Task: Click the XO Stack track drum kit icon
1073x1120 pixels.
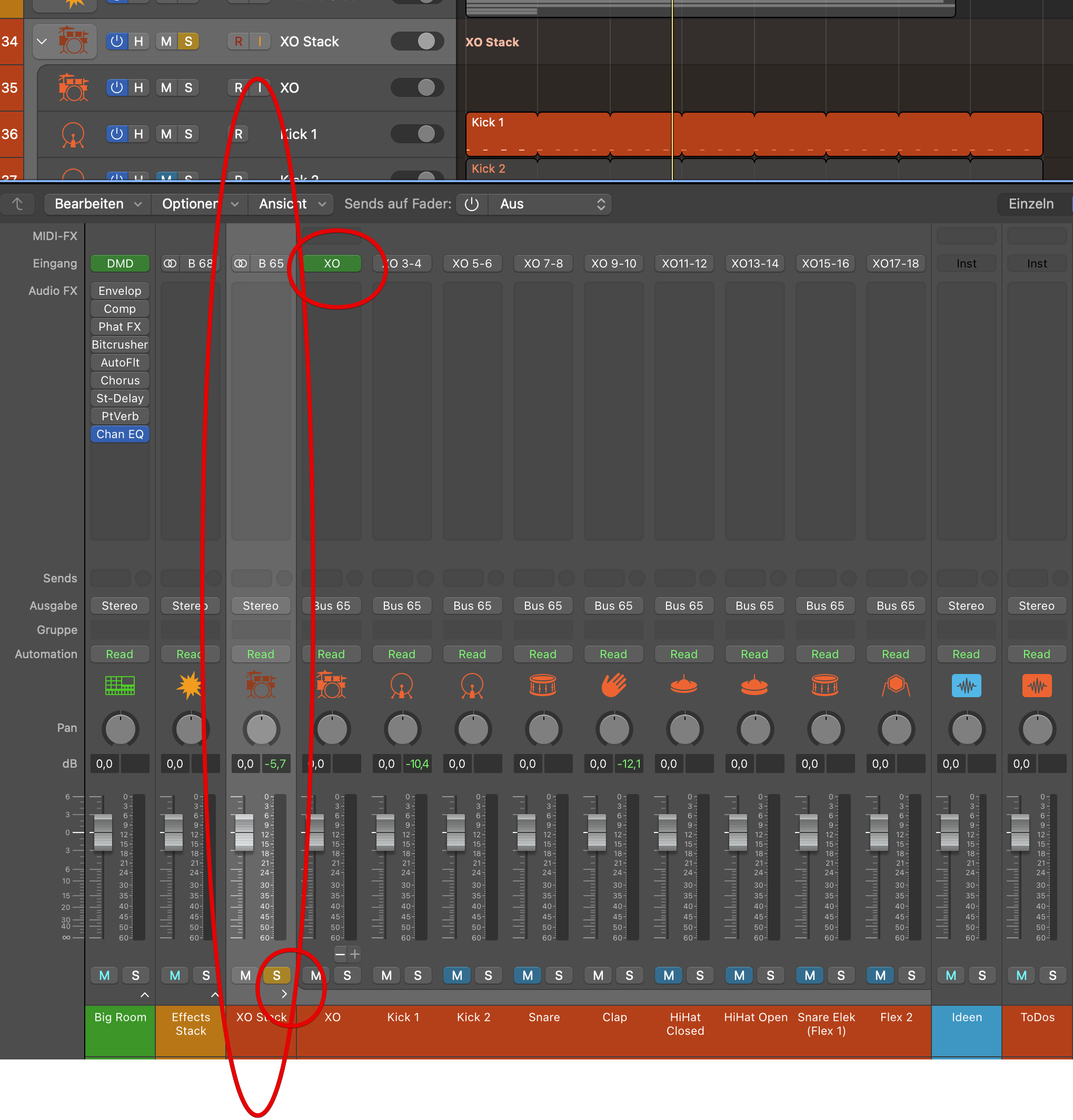Action: coord(73,41)
